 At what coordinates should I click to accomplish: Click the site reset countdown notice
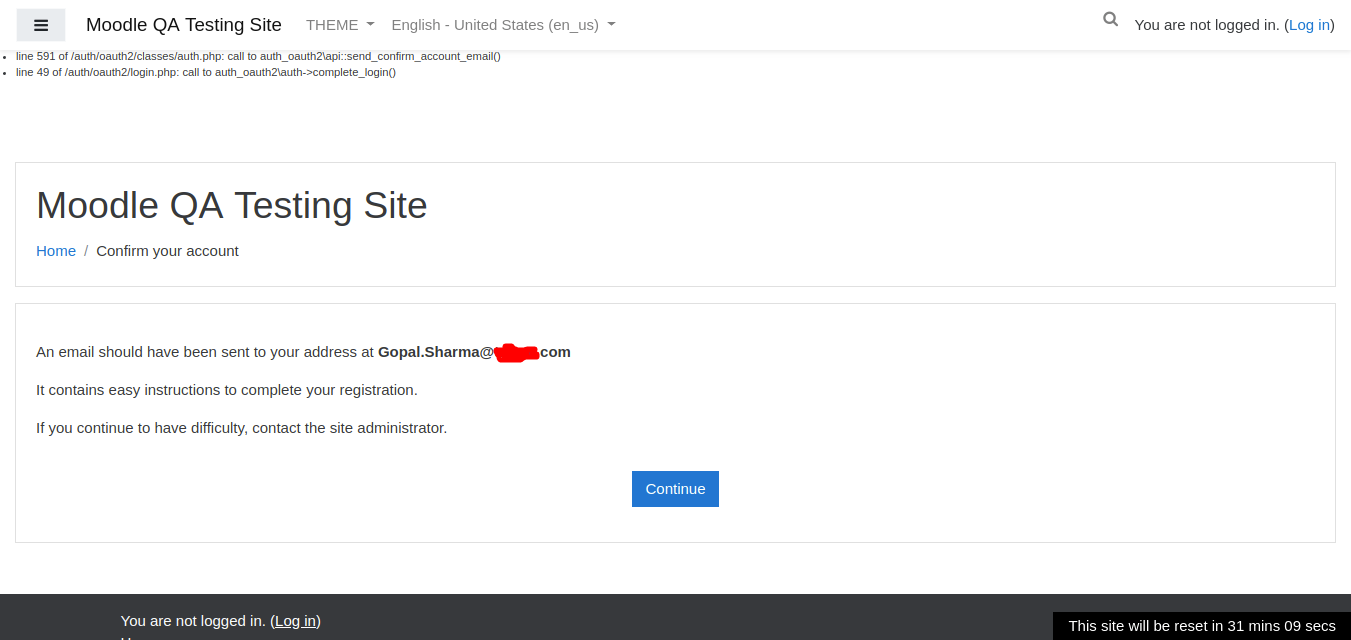1202,626
